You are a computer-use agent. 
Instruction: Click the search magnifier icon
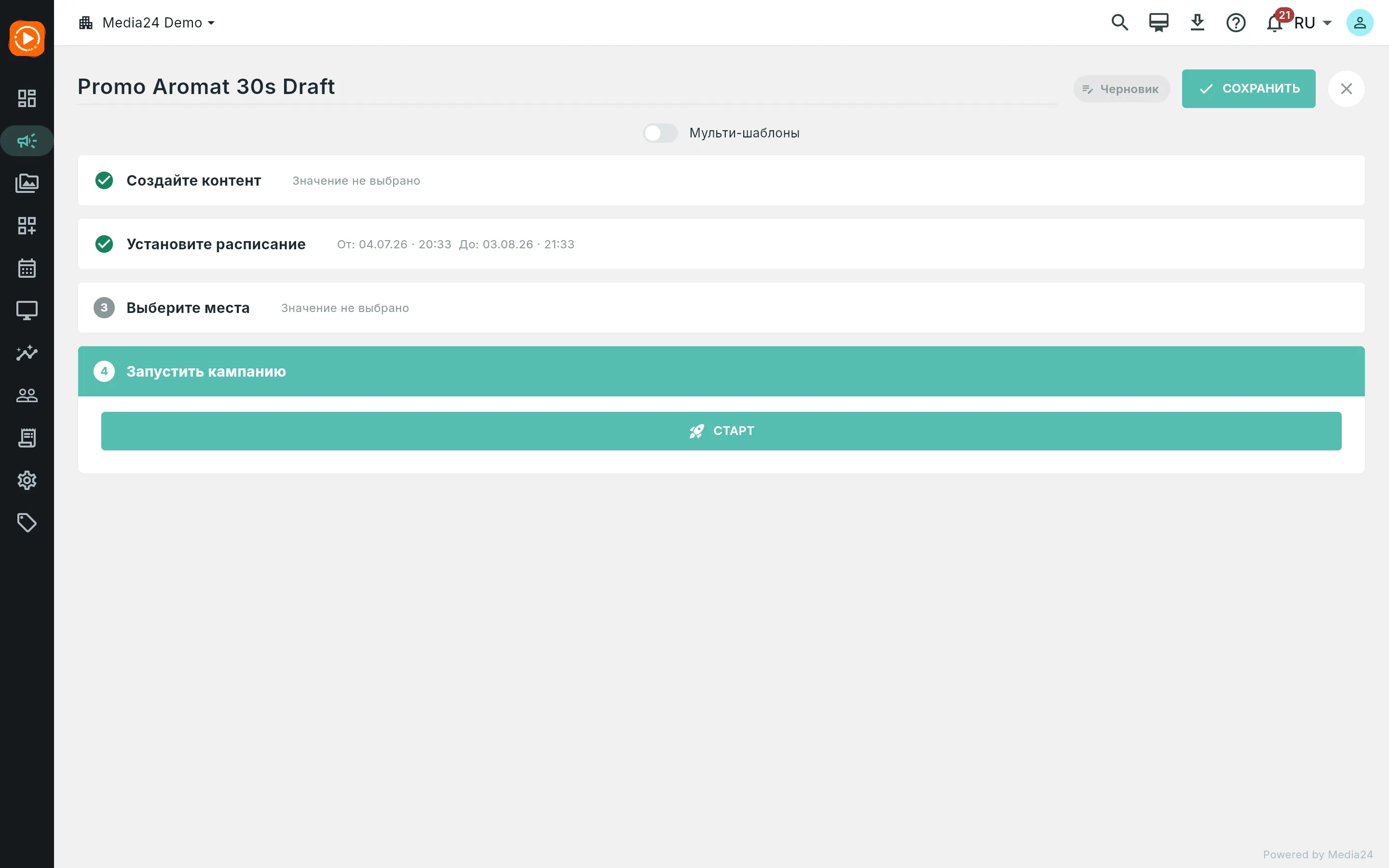(1119, 23)
